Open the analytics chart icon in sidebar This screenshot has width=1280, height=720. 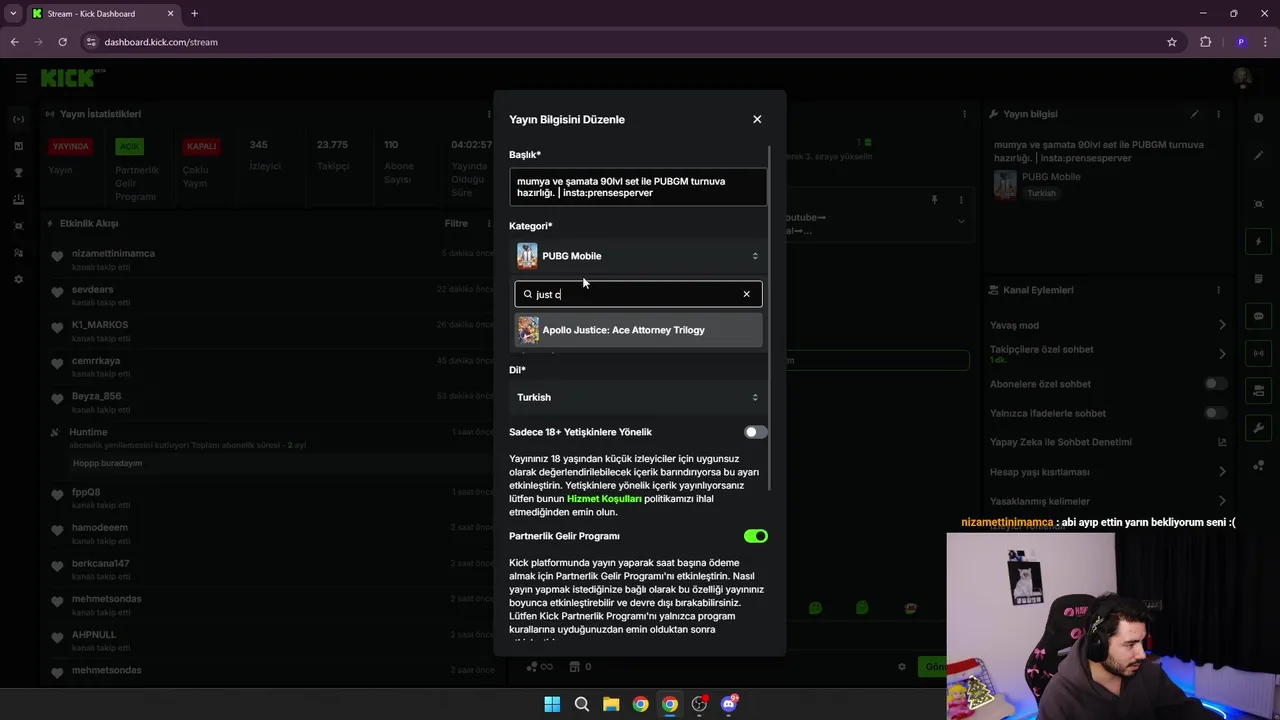[18, 146]
